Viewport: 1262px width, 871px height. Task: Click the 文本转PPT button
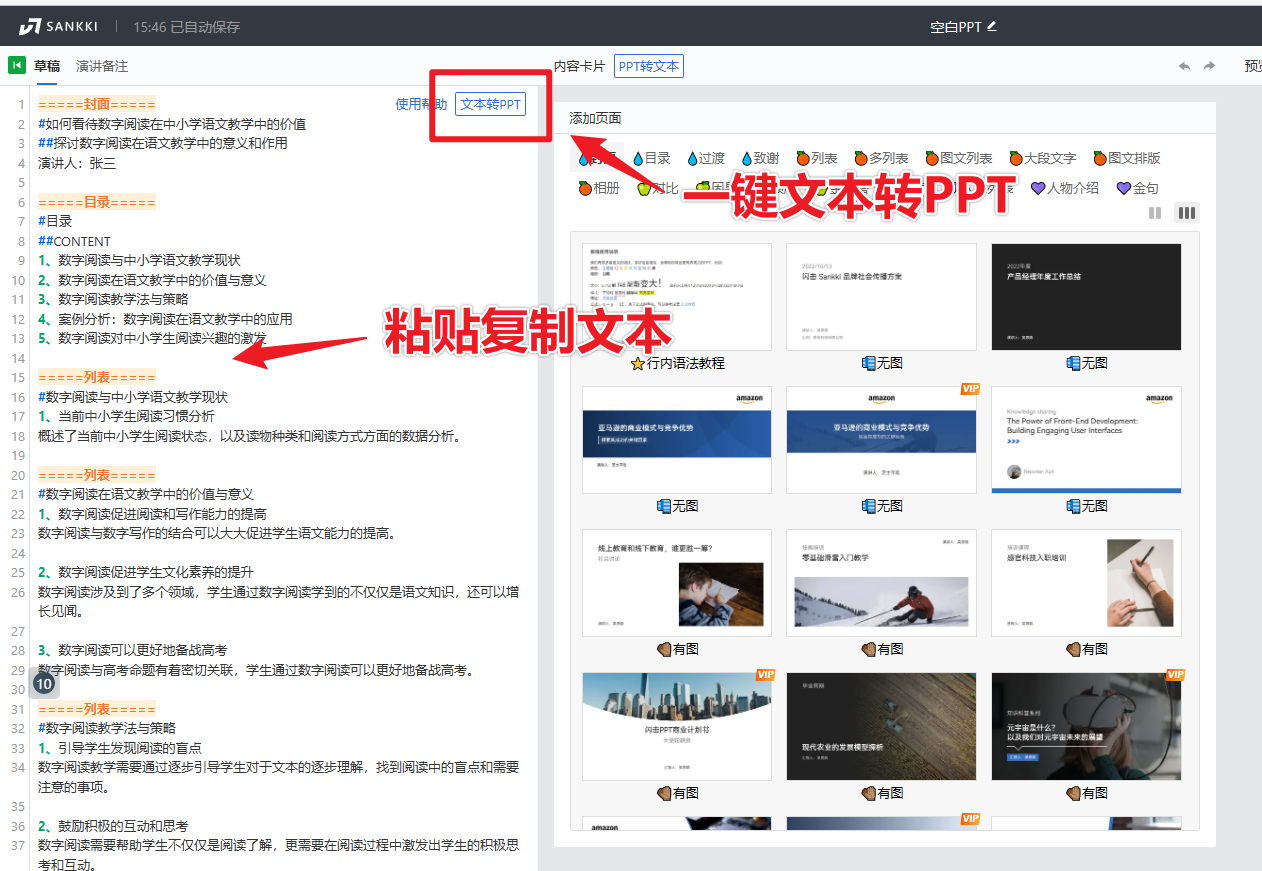point(490,104)
